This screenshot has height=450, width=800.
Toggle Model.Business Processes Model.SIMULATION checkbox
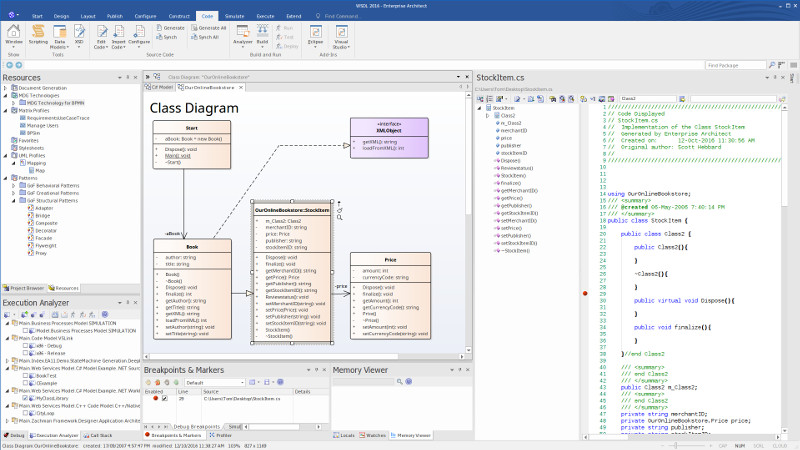(x=26, y=331)
